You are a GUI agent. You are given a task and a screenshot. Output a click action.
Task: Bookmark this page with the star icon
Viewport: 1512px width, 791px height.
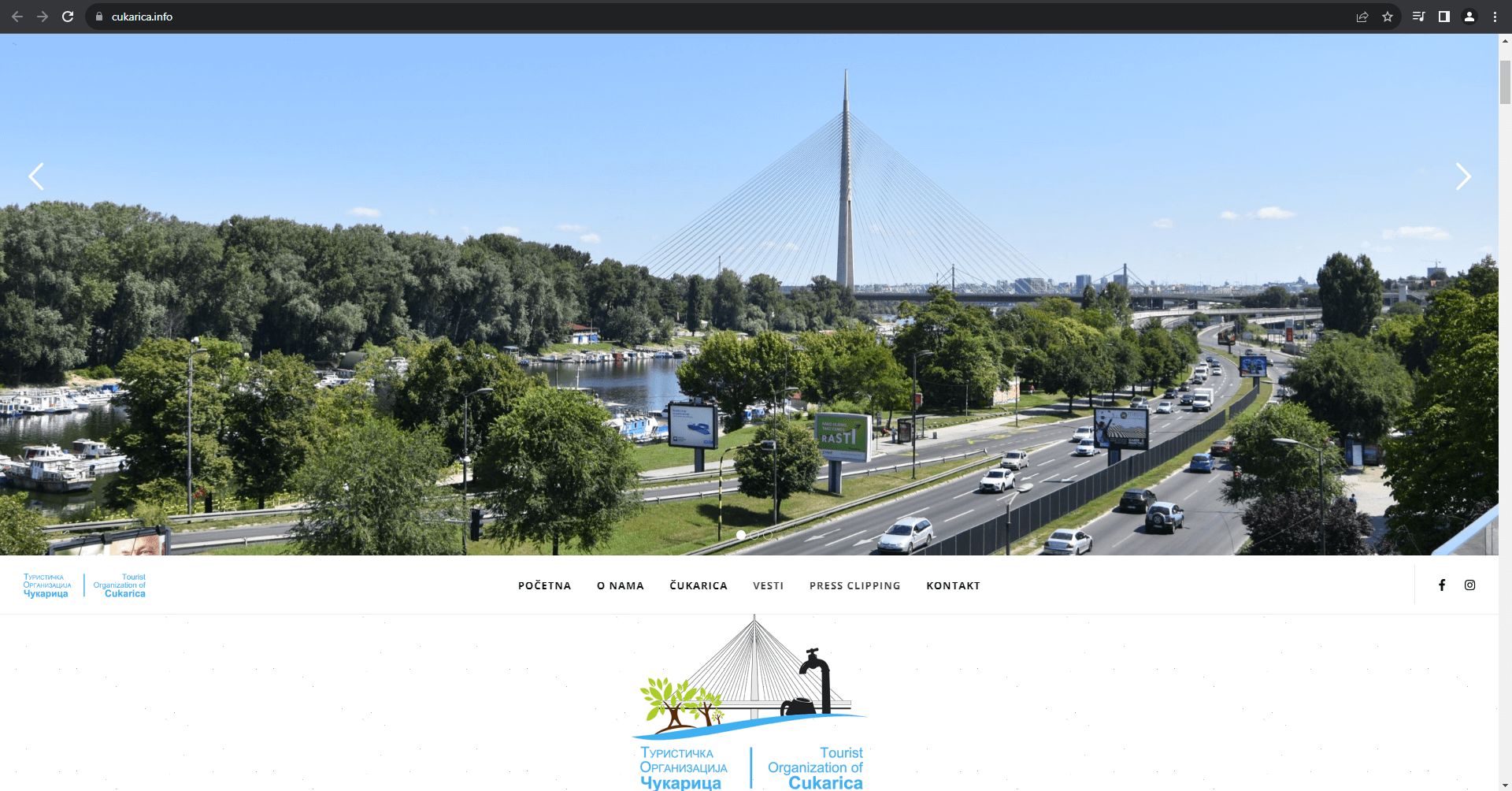point(1388,17)
